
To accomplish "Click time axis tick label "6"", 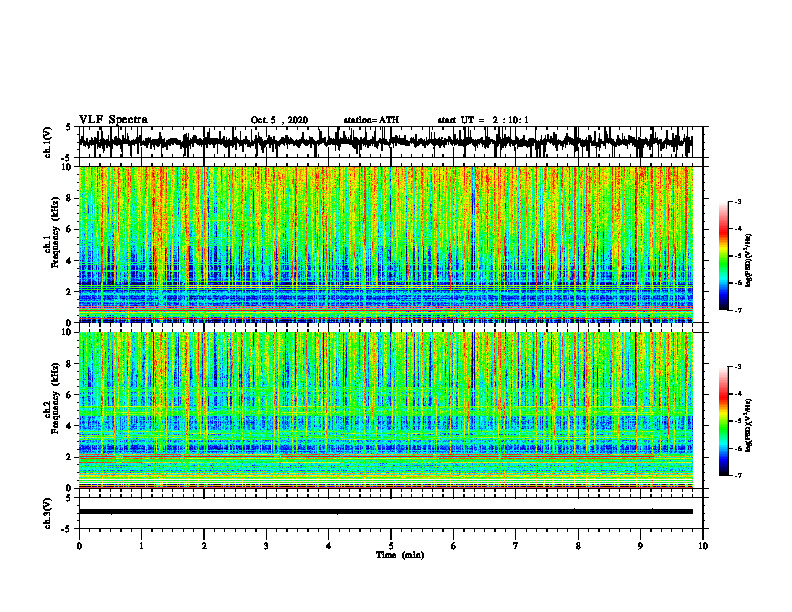I will pos(454,546).
